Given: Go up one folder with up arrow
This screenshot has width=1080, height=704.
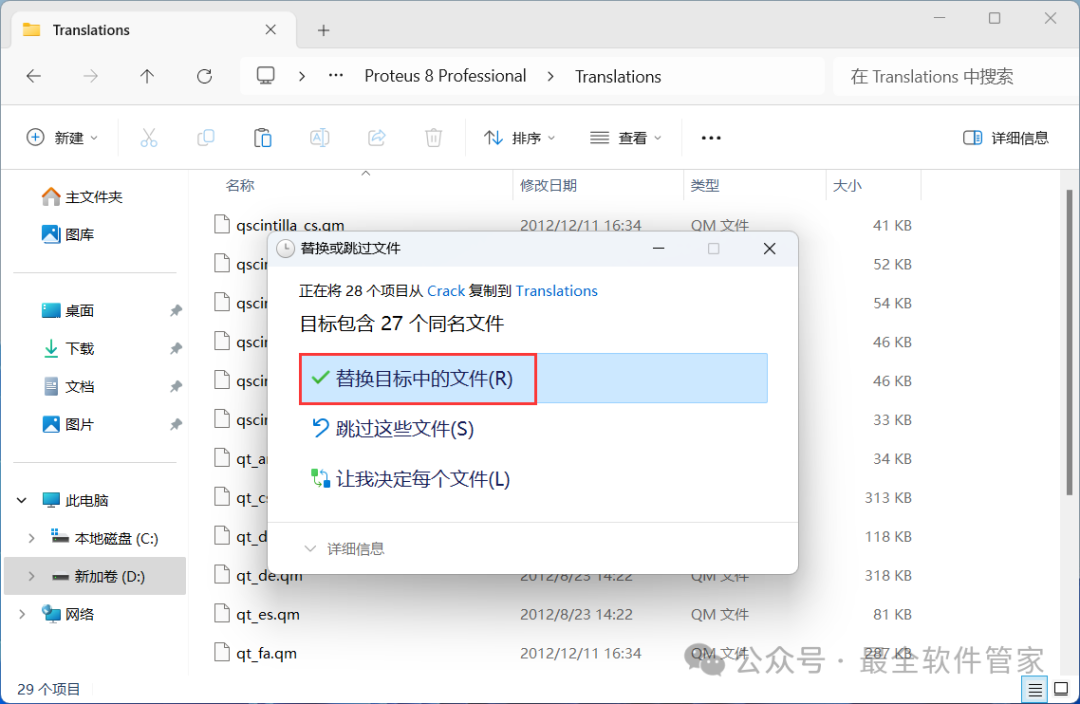Looking at the screenshot, I should point(148,76).
